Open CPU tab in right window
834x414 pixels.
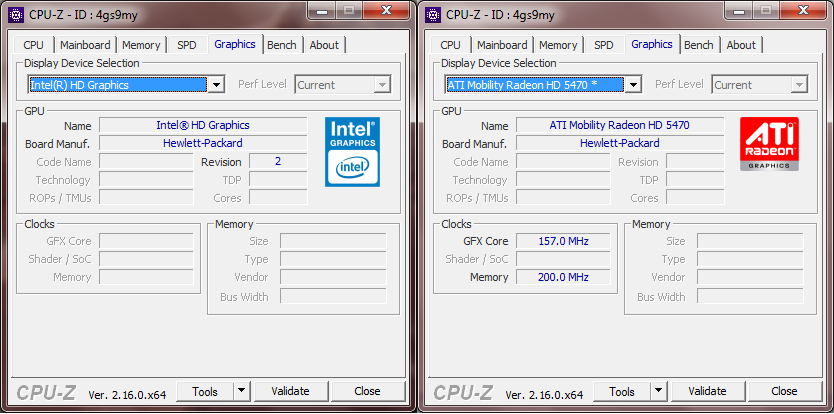(x=451, y=45)
